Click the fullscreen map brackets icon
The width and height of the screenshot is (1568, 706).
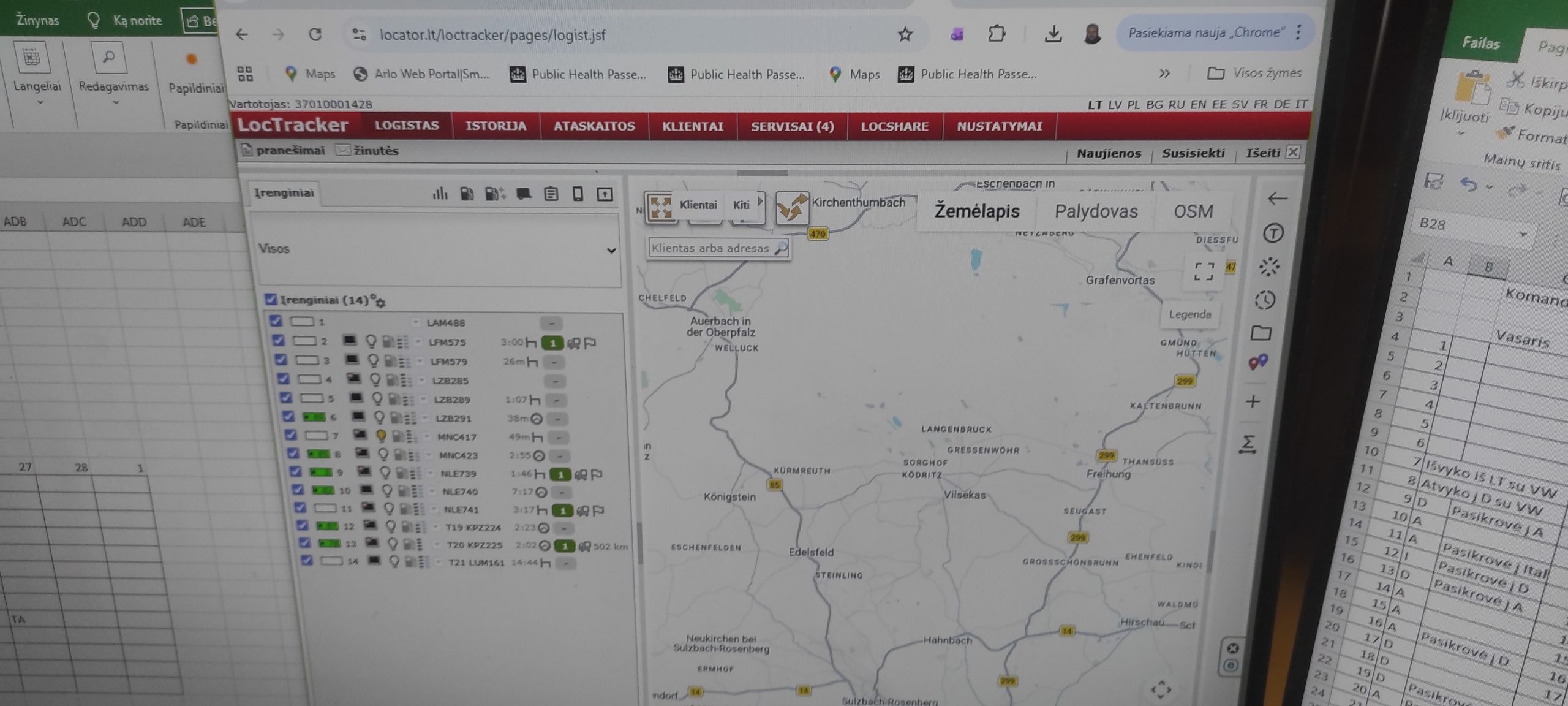tap(1204, 271)
